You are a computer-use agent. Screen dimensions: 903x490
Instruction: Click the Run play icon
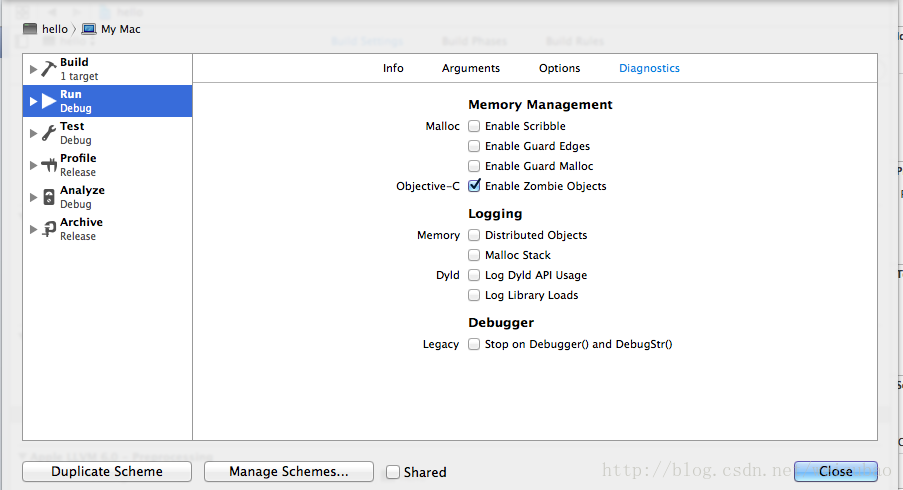tap(49, 101)
